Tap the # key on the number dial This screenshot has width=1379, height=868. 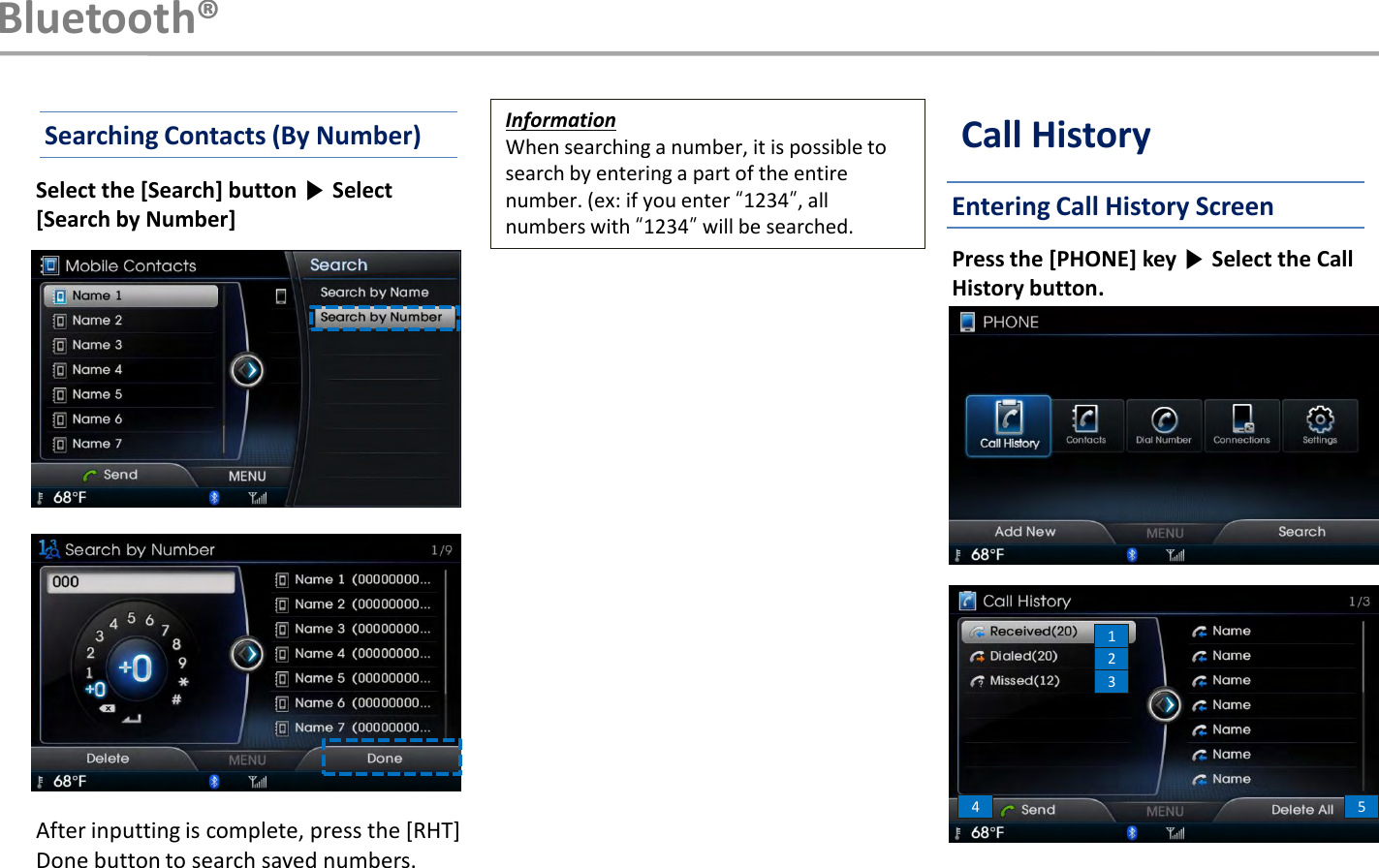coord(176,698)
